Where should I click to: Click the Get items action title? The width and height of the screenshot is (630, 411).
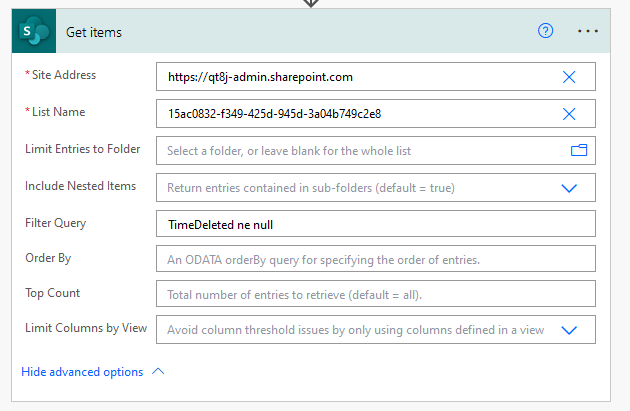94,32
